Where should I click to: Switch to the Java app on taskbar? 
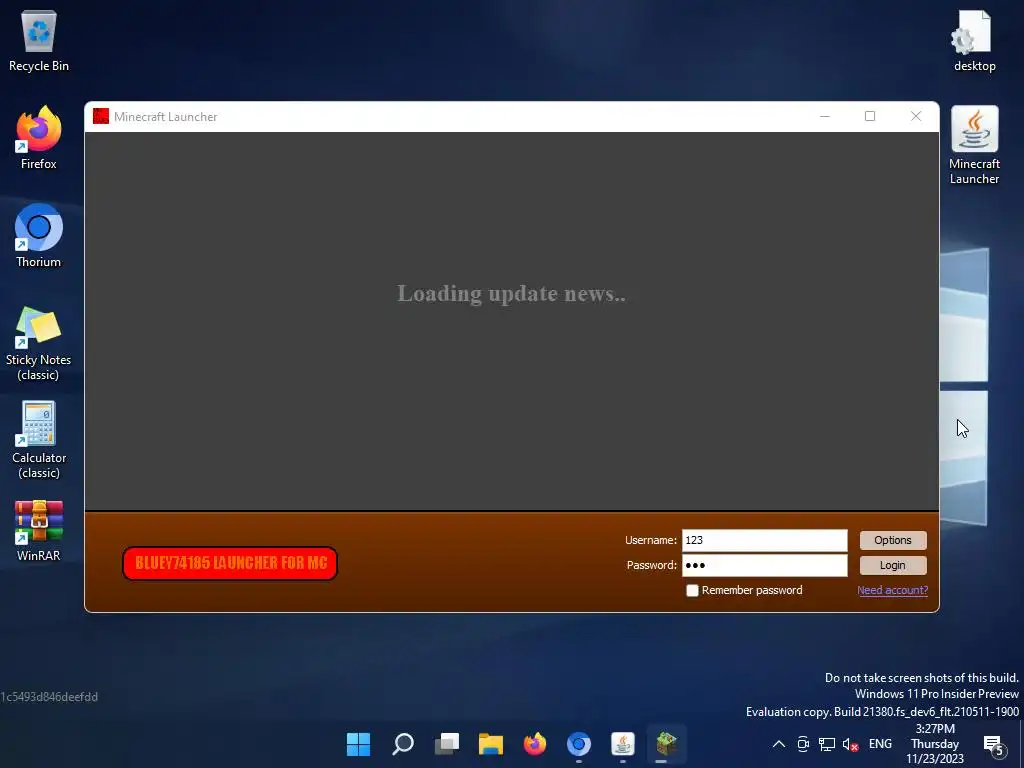coord(623,744)
